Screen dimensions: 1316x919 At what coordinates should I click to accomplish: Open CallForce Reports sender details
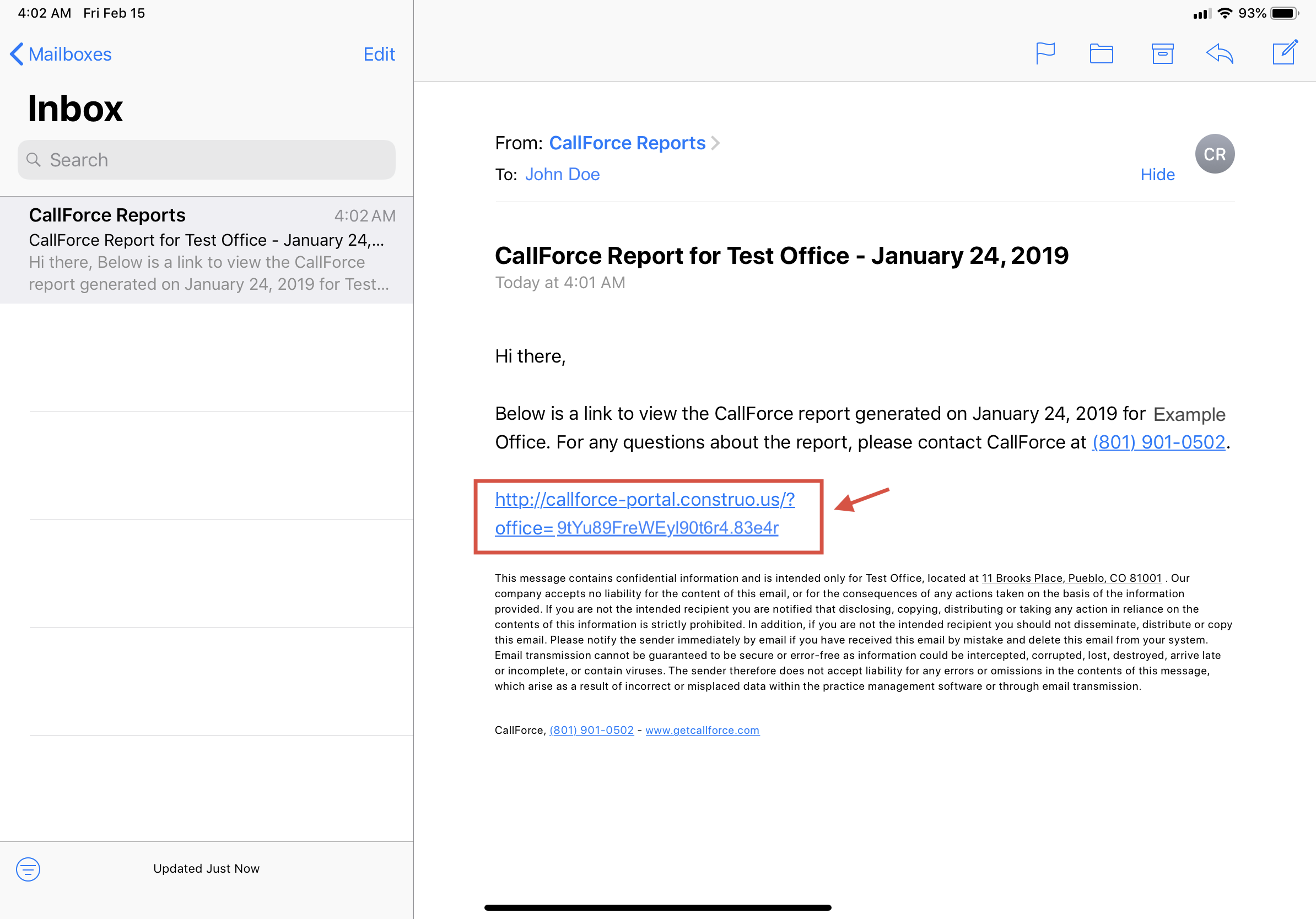(627, 143)
